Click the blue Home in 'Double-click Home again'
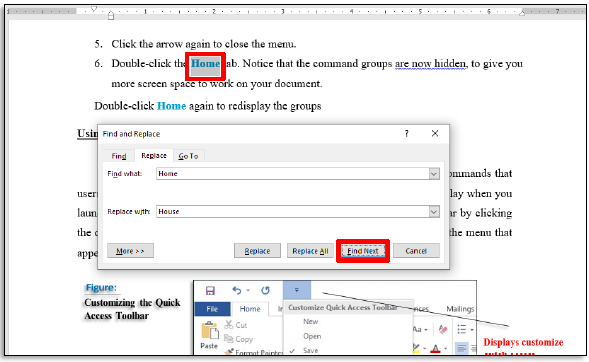Screen dimensions: 589x362 pos(171,106)
